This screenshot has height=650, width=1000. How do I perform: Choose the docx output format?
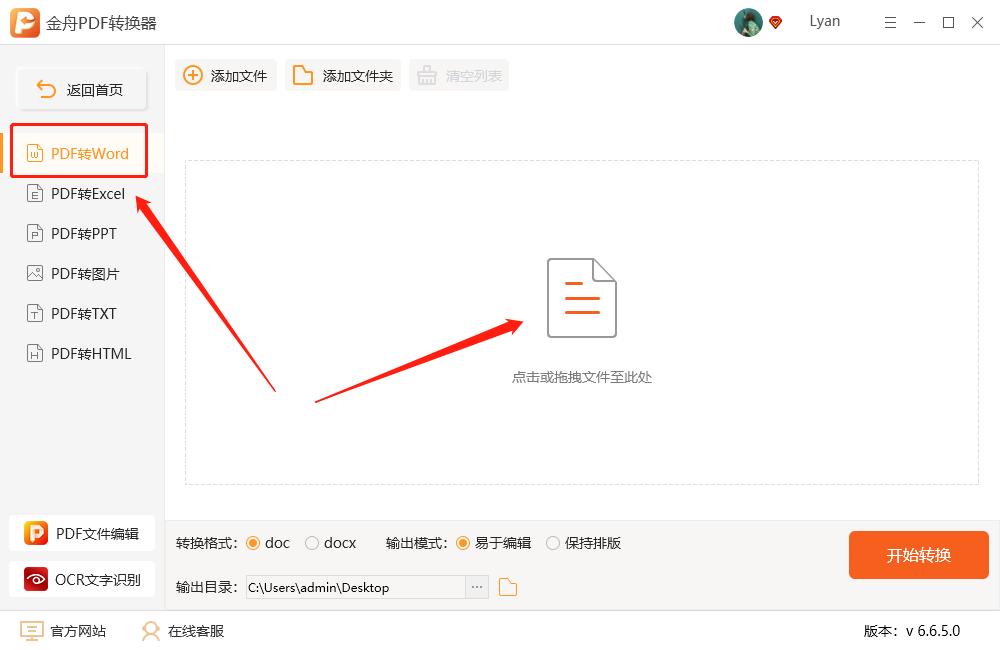pyautogui.click(x=313, y=542)
